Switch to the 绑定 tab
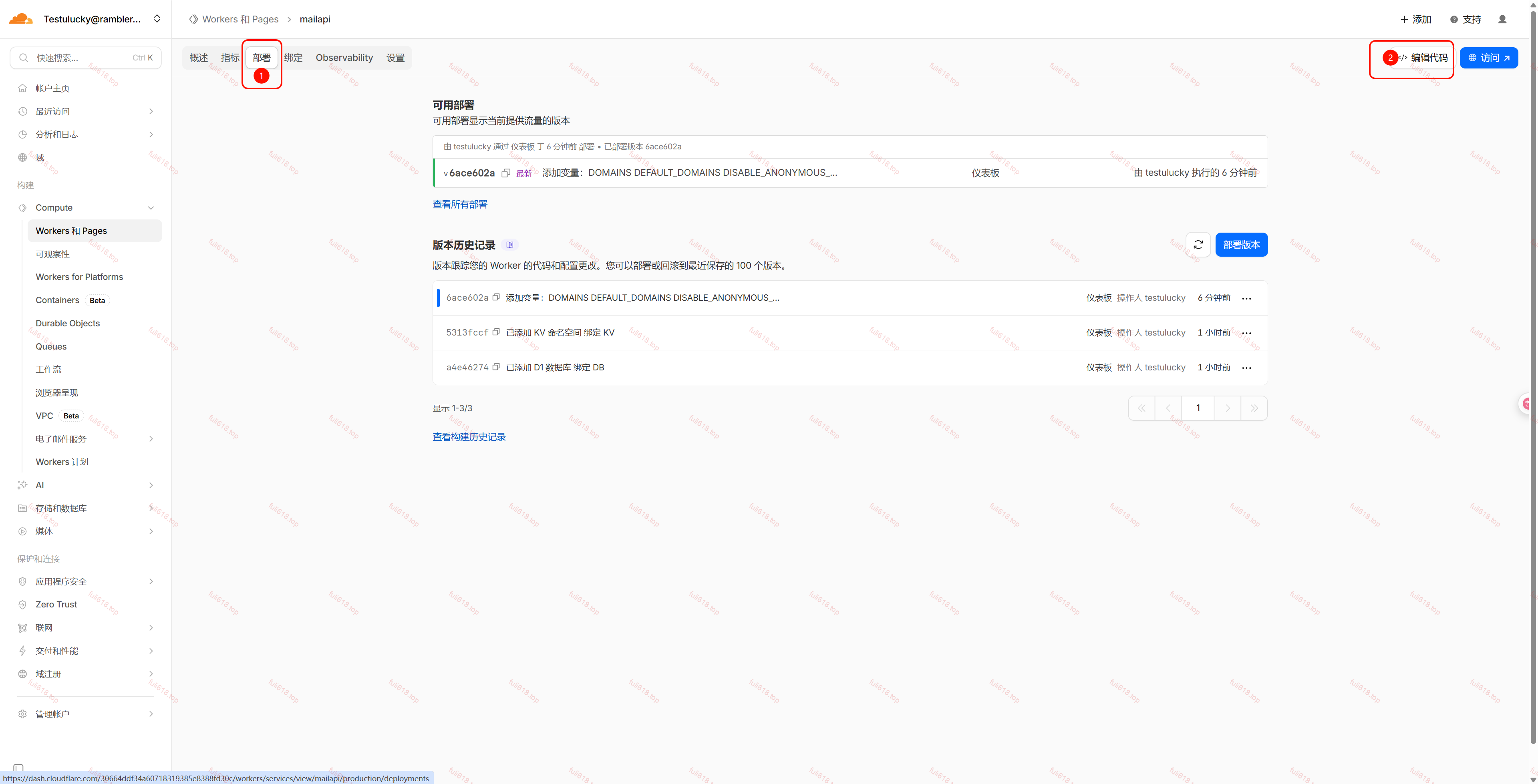 [x=293, y=58]
